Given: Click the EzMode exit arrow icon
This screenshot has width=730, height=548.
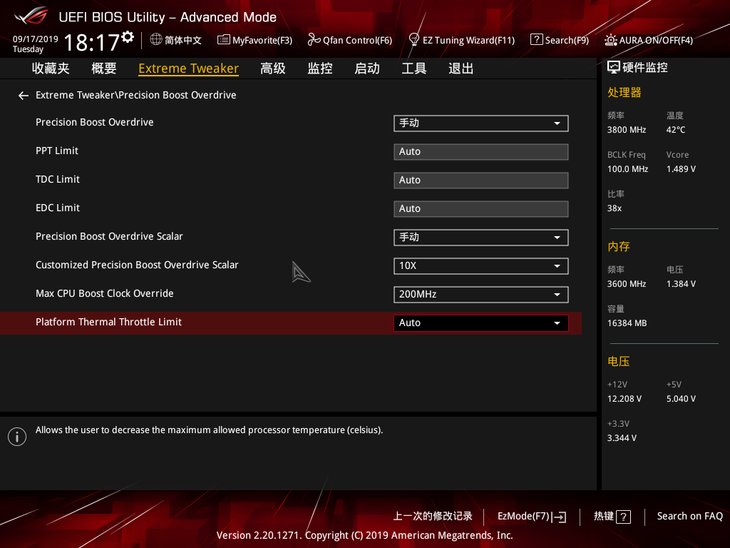Looking at the screenshot, I should tap(560, 517).
